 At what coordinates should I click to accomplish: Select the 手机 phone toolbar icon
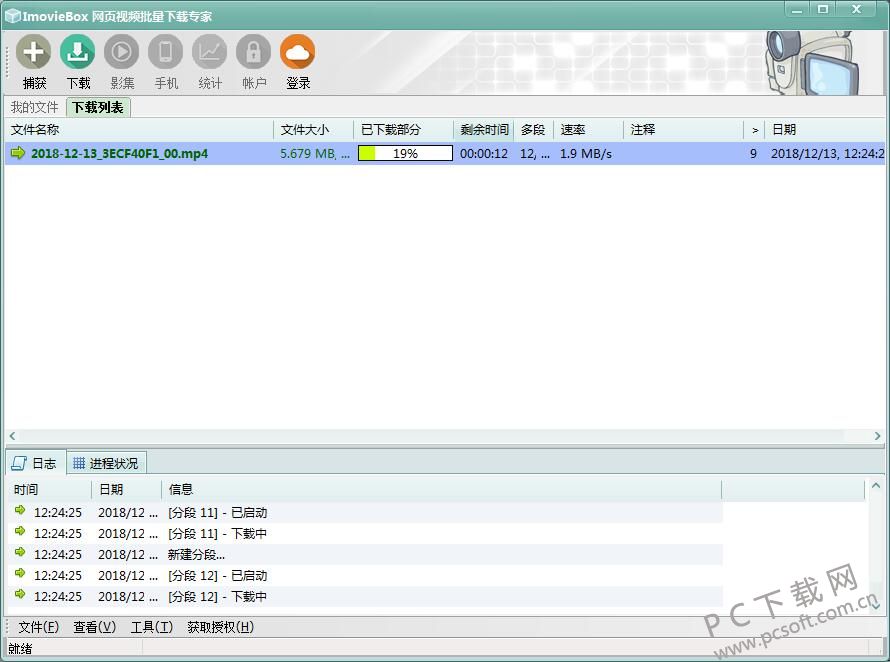point(166,52)
